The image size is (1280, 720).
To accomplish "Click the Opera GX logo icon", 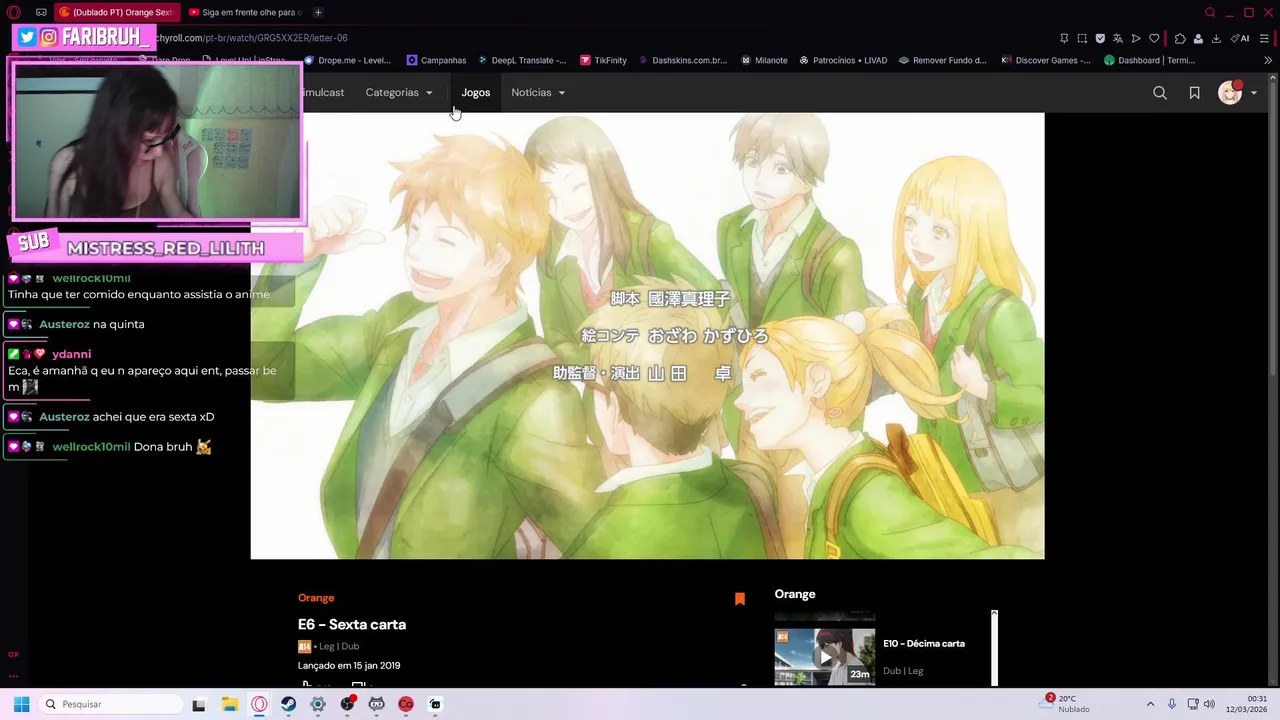I will click(13, 12).
